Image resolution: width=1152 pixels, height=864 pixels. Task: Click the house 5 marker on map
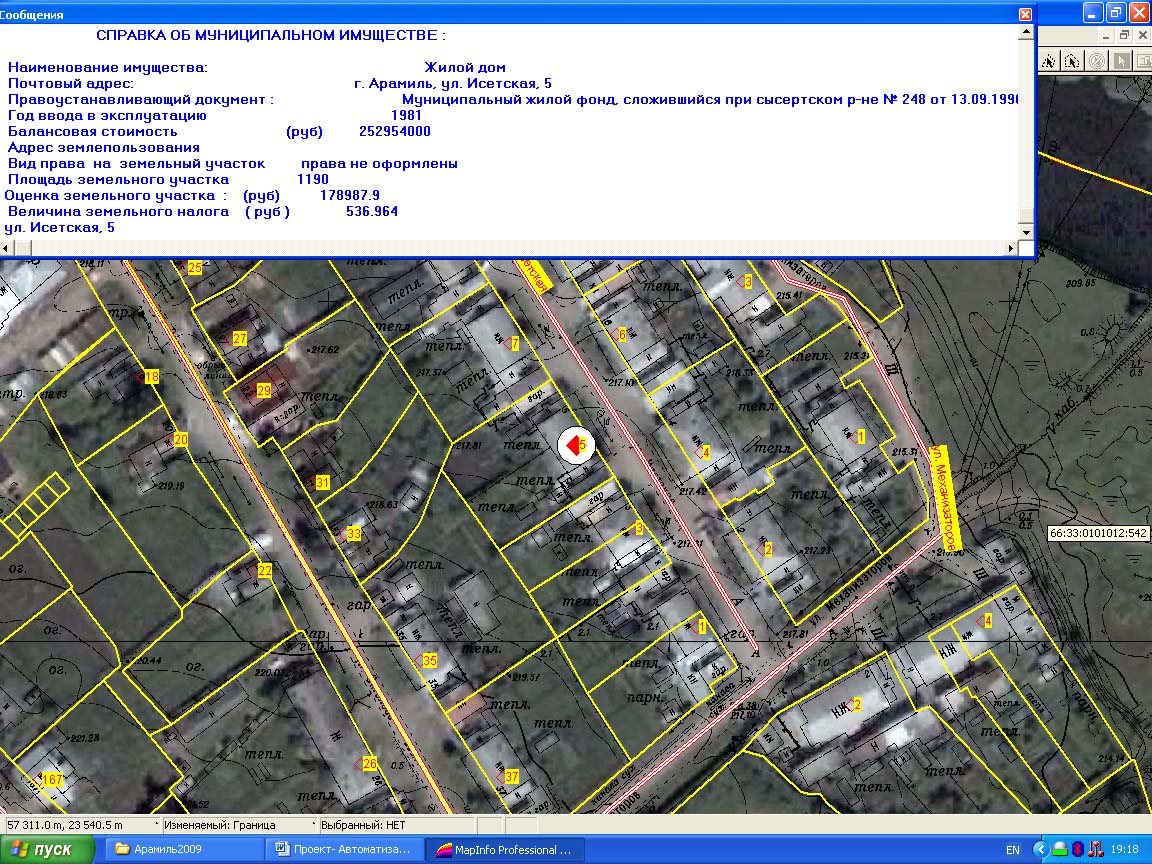[576, 445]
